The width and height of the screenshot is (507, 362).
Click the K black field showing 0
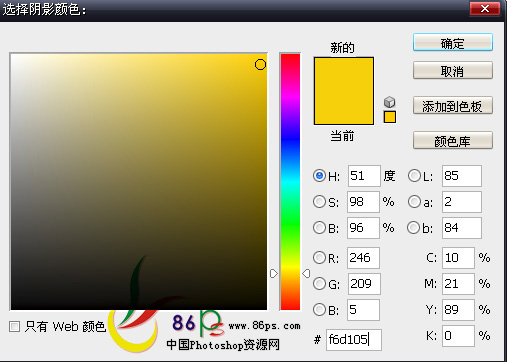tap(458, 336)
